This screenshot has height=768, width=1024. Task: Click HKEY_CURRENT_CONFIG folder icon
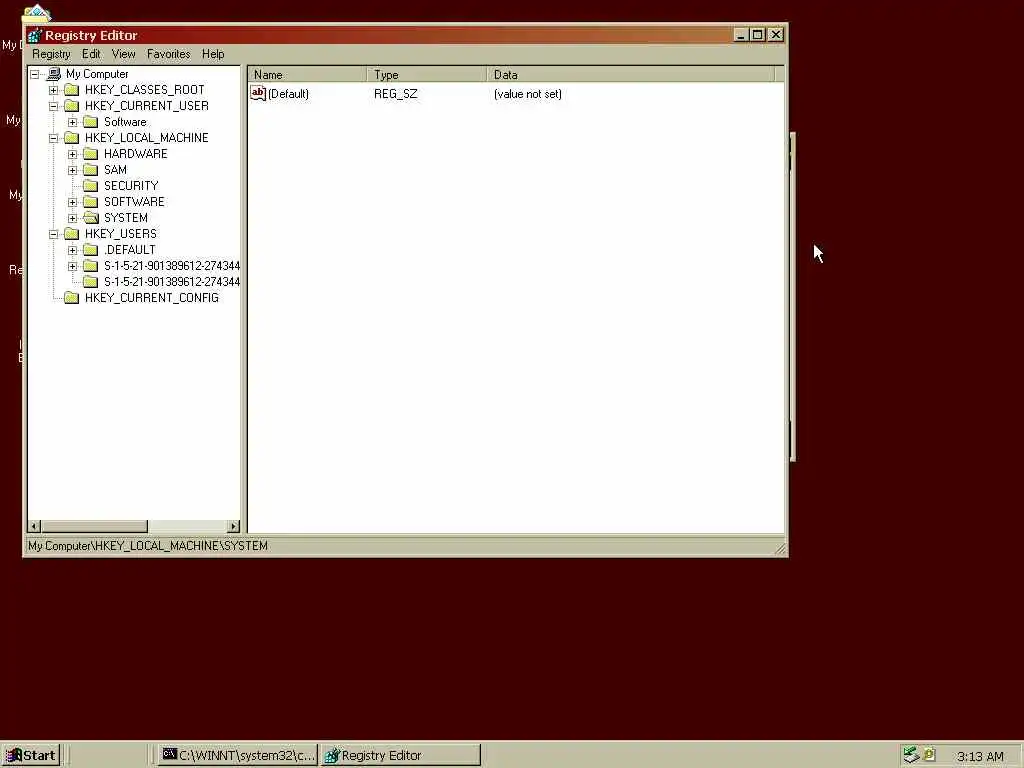[x=72, y=298]
